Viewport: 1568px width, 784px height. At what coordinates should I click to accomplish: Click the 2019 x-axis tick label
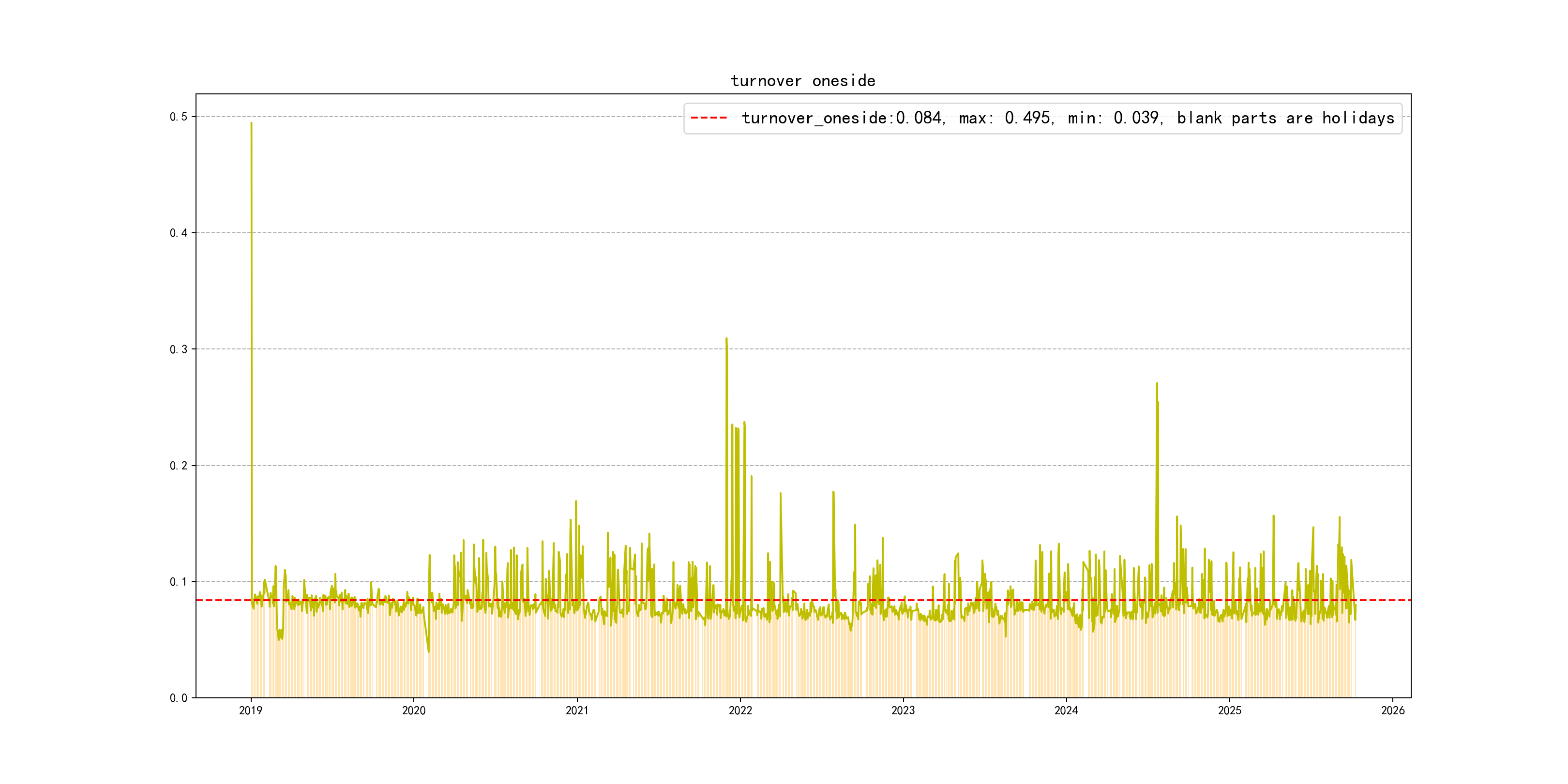coord(251,710)
